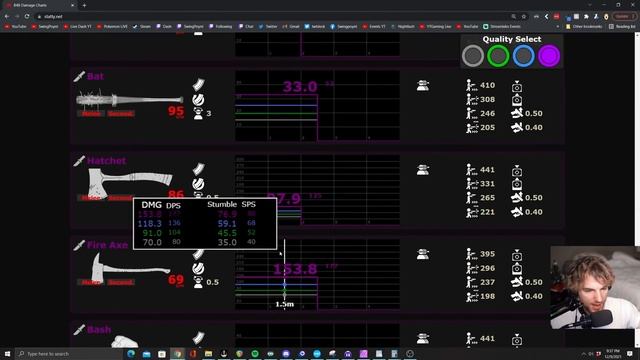640x360 pixels.
Task: Click the 118.3 DMG value in the tooltip
Action: coord(150,224)
